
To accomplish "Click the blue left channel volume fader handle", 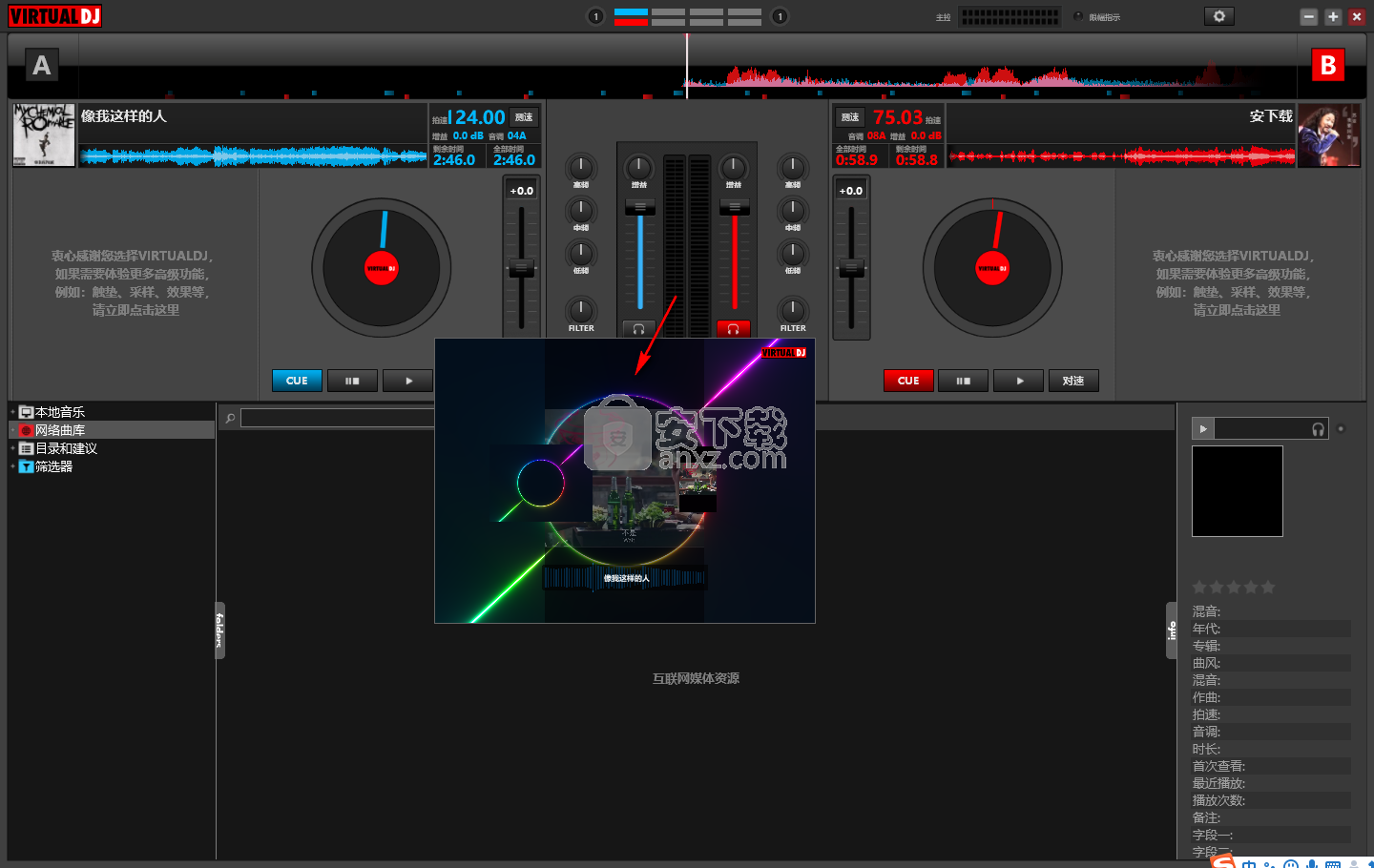I will [x=639, y=207].
